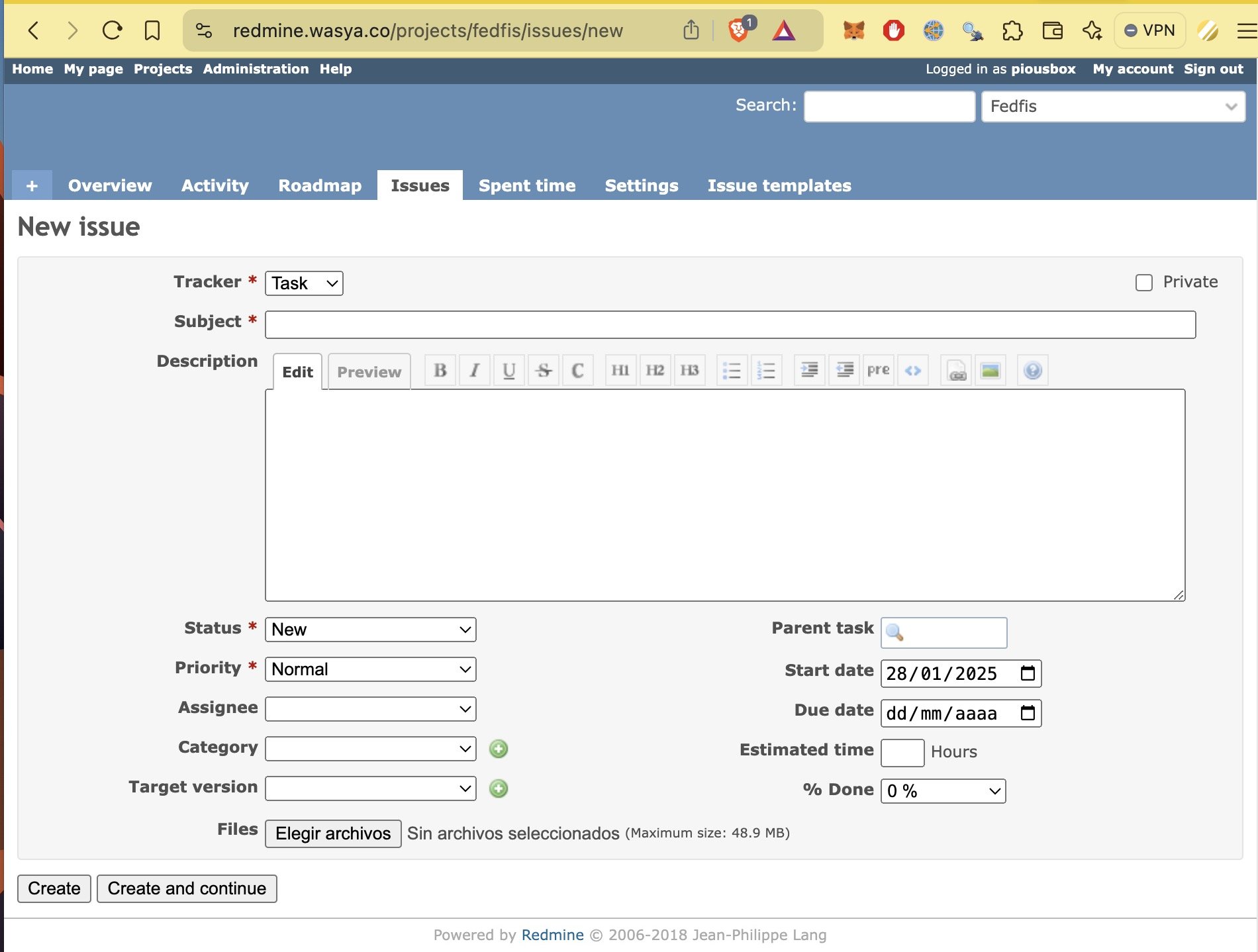The height and width of the screenshot is (952, 1258).
Task: Toggle the VPN button
Action: tap(1150, 30)
